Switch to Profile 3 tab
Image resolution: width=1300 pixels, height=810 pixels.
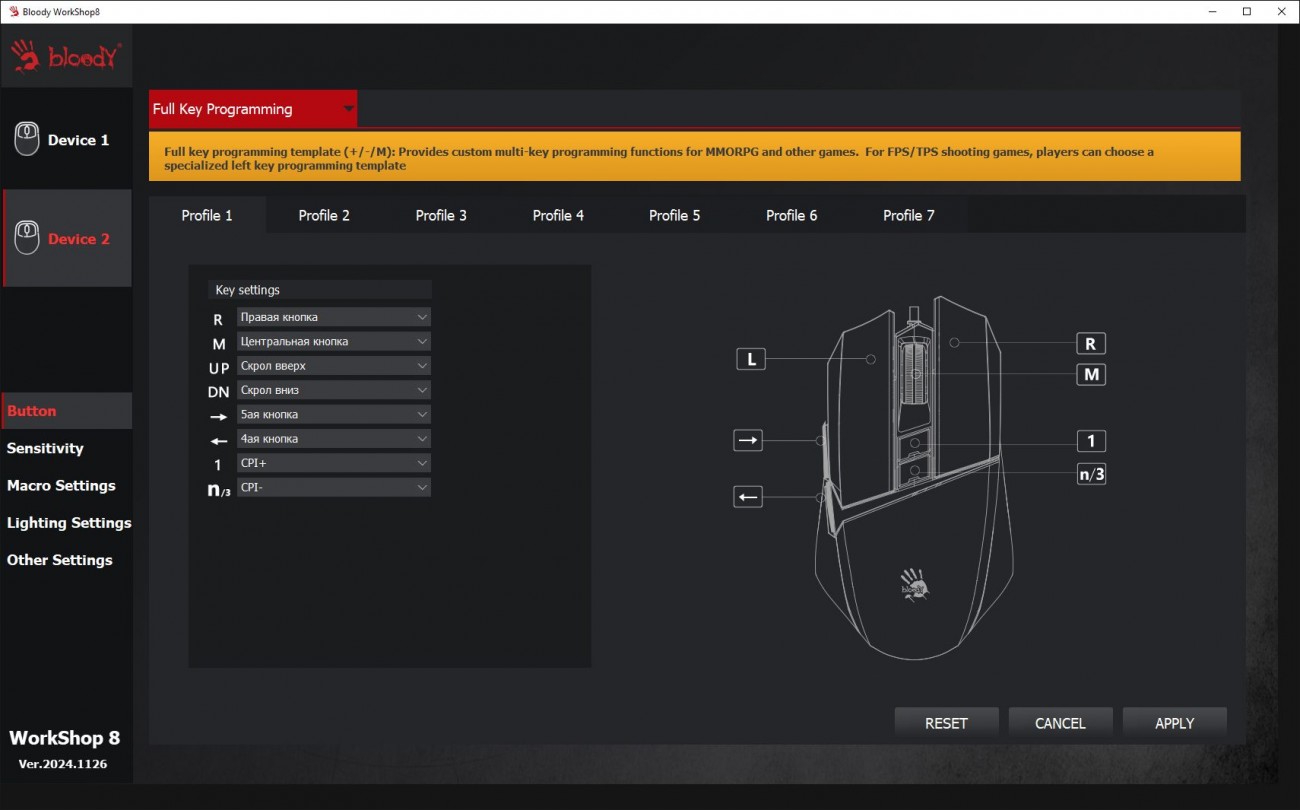pyautogui.click(x=441, y=215)
